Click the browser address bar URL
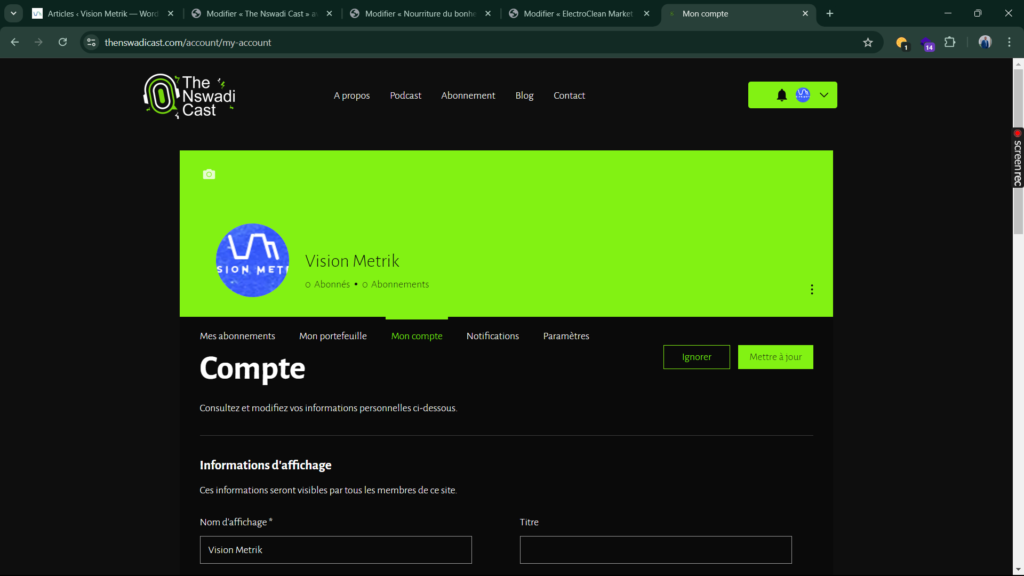1024x576 pixels. 187,42
